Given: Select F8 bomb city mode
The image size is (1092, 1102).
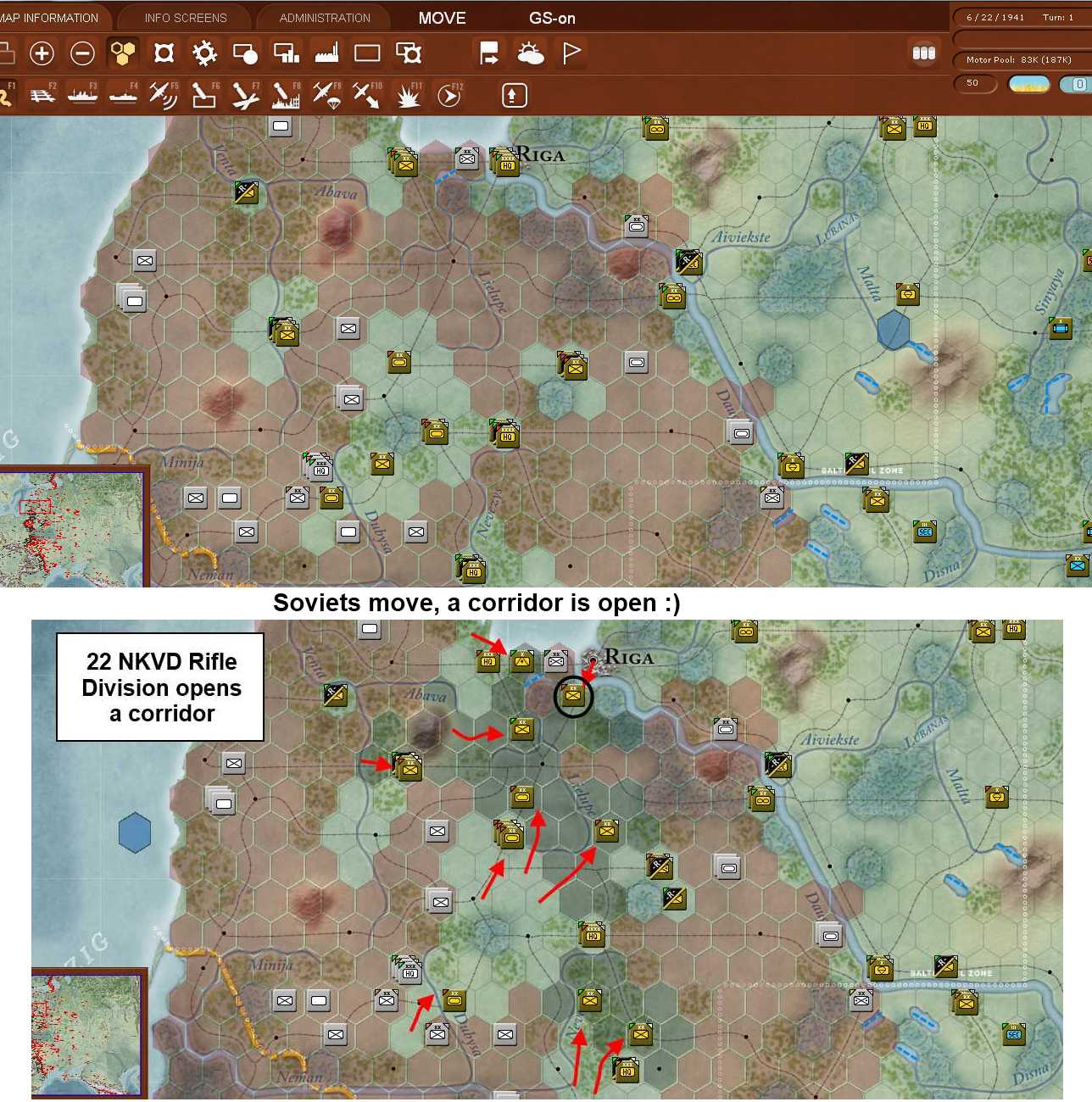Looking at the screenshot, I should pos(286,95).
